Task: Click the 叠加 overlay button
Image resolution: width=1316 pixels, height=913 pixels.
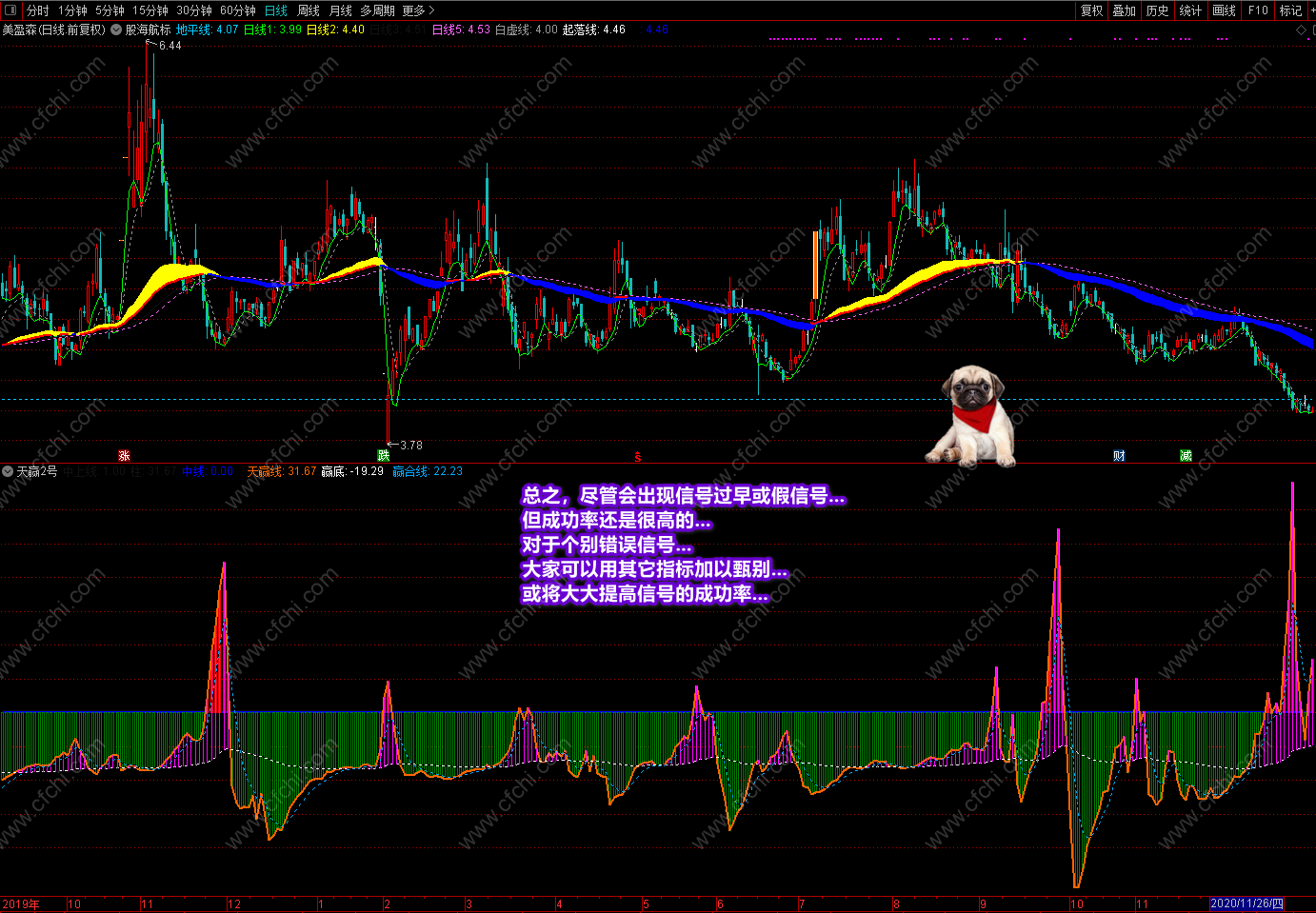Action: tap(1125, 10)
